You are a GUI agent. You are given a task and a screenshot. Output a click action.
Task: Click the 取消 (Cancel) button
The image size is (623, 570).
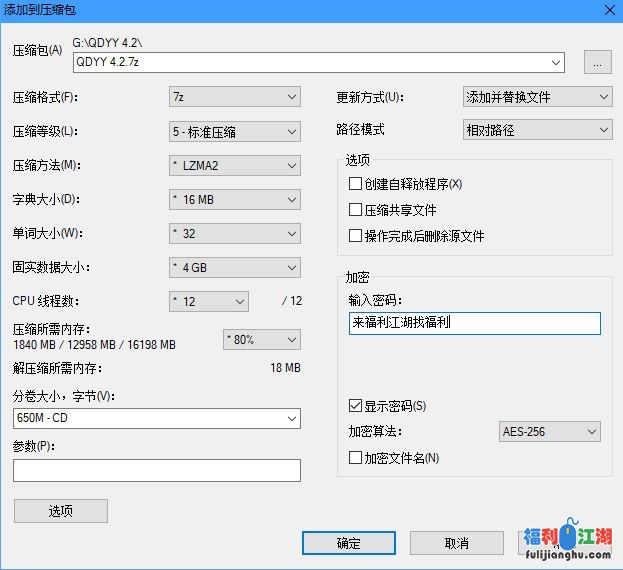(456, 543)
